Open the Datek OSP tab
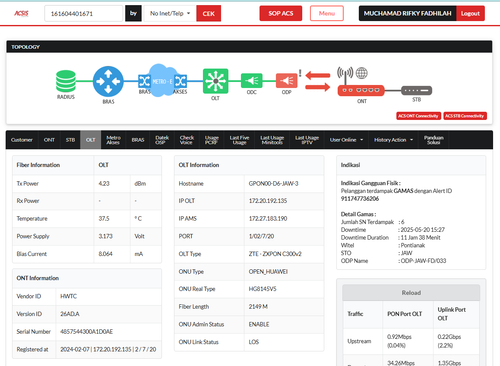This screenshot has width=500, height=366. pyautogui.click(x=162, y=140)
